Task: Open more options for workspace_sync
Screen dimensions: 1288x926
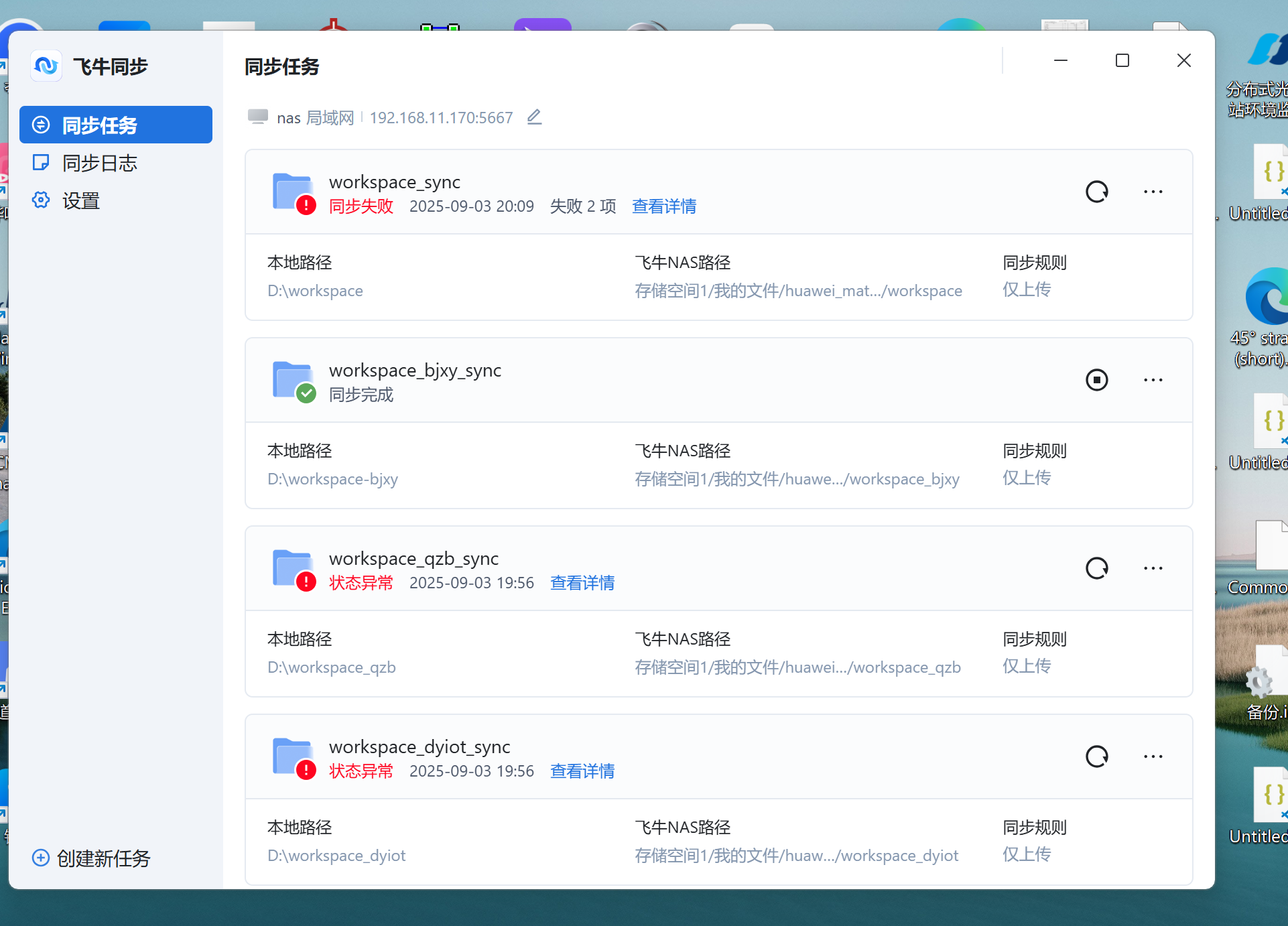Action: point(1153,192)
